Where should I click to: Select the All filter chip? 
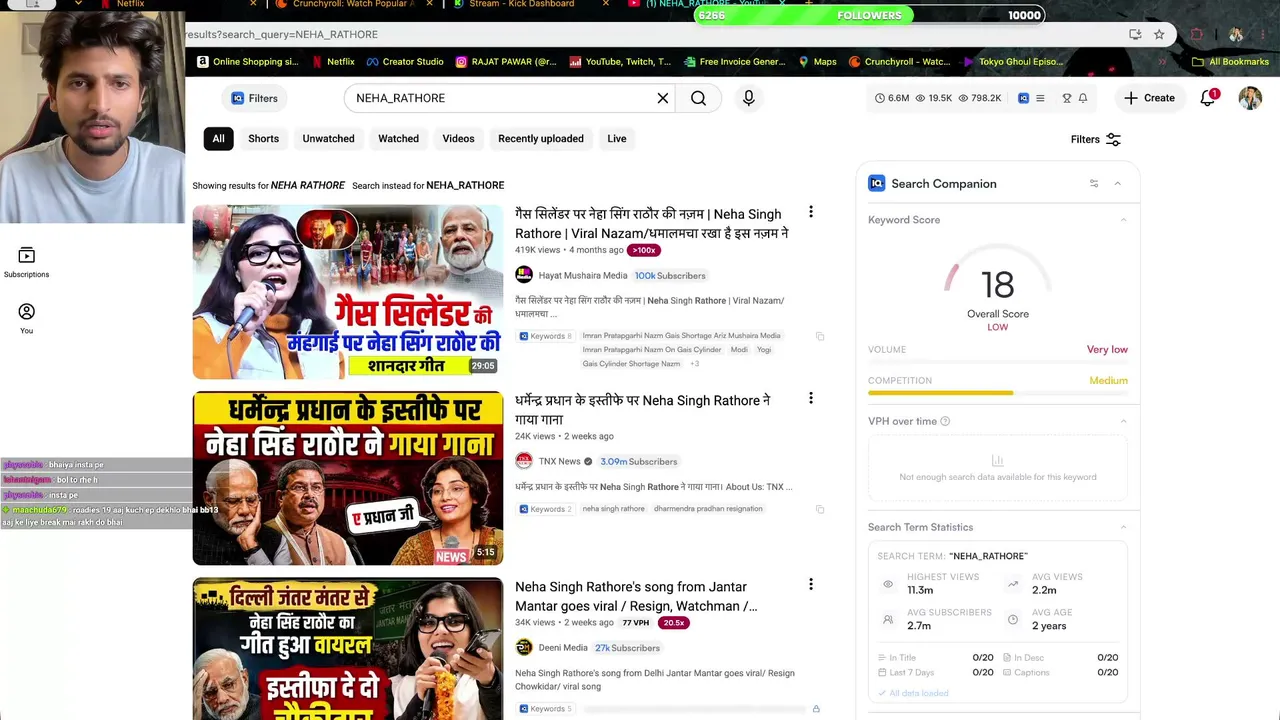click(218, 139)
